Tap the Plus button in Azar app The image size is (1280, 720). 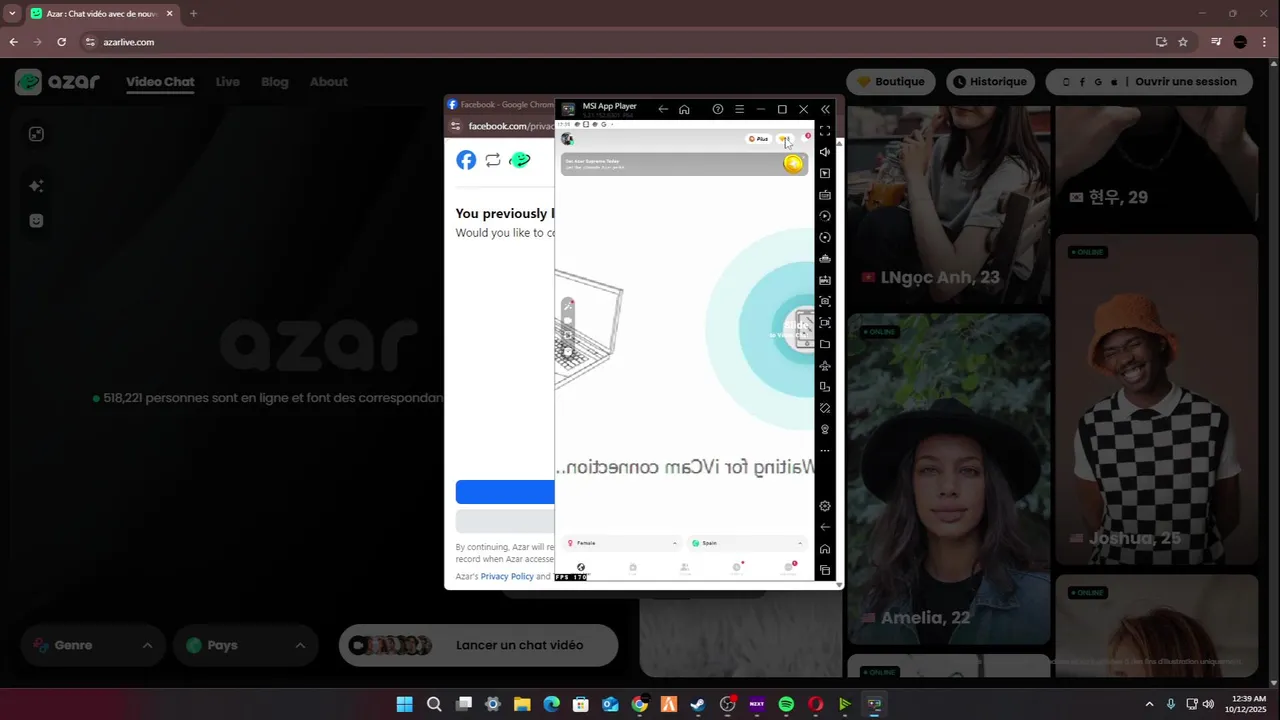coord(758,139)
